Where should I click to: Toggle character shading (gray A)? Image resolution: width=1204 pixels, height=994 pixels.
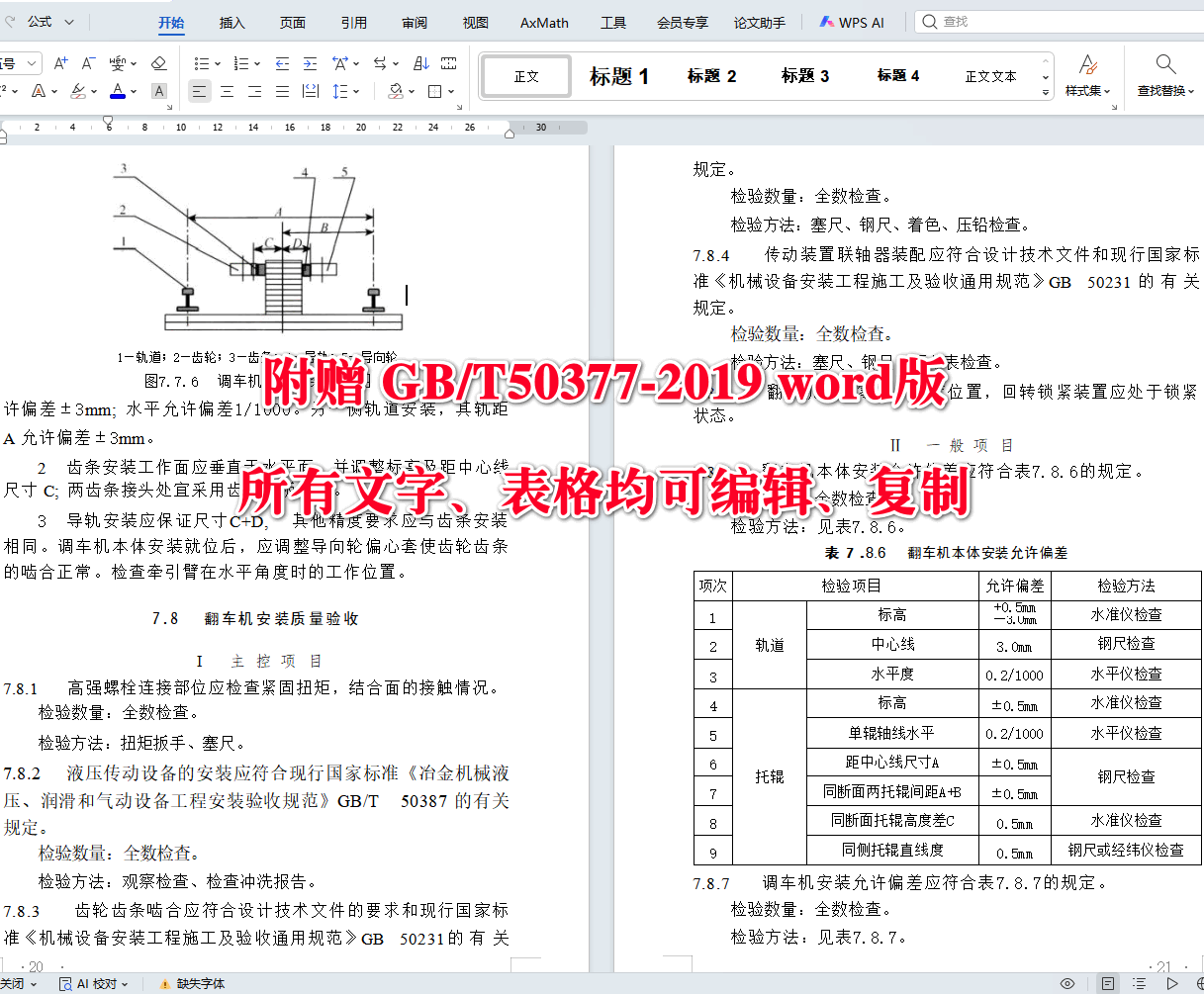coord(158,91)
